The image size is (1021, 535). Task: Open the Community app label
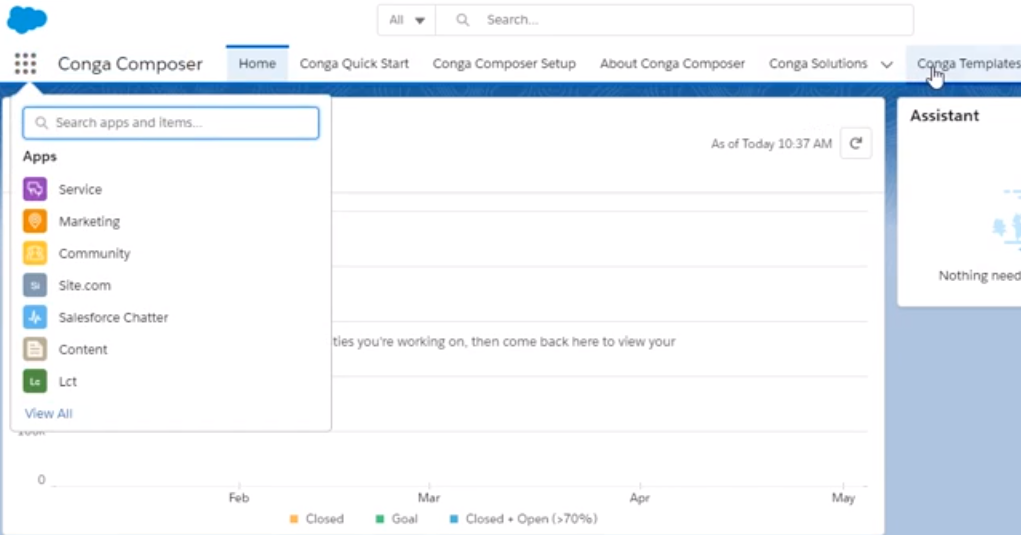[94, 253]
